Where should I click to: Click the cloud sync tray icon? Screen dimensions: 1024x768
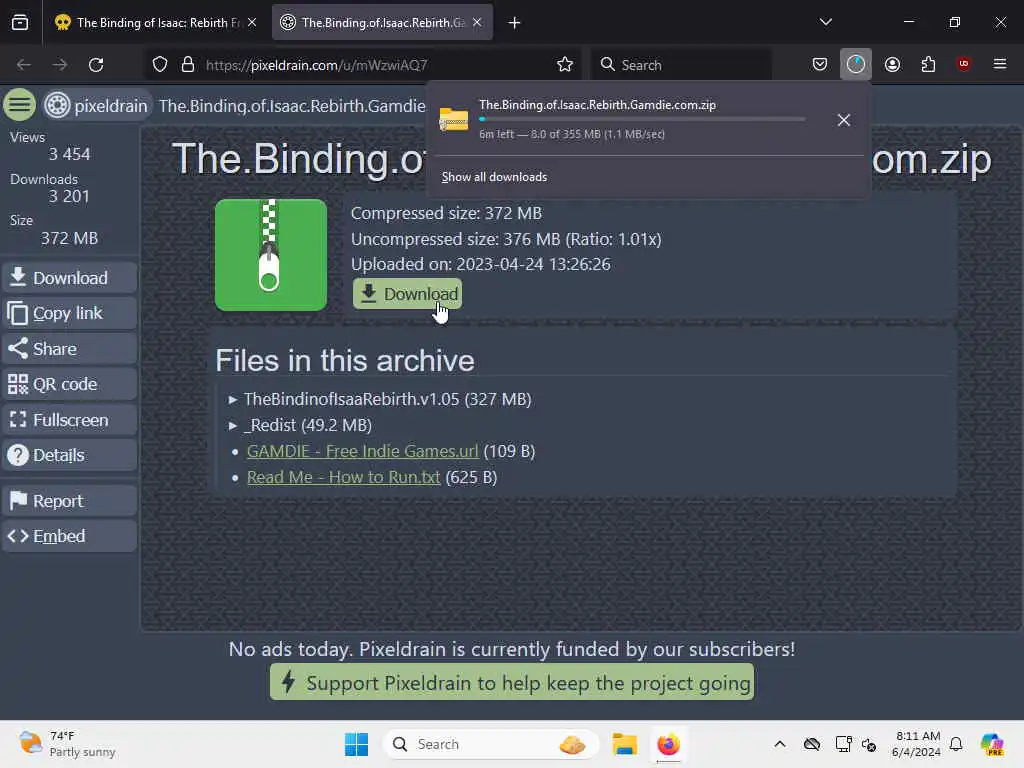[x=812, y=744]
